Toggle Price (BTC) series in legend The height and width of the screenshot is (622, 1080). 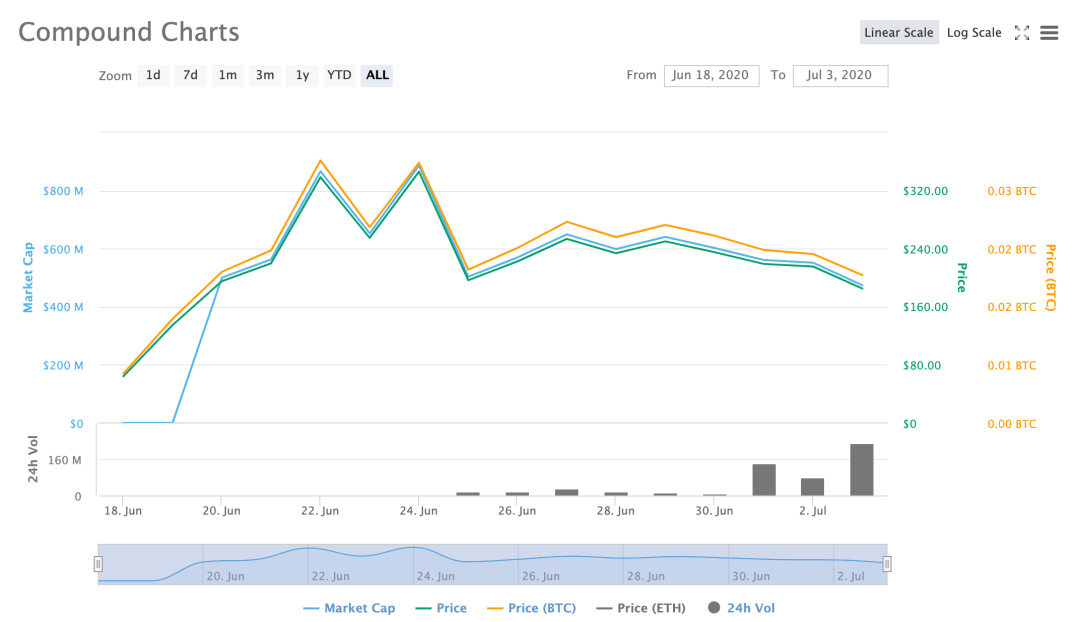tap(531, 608)
